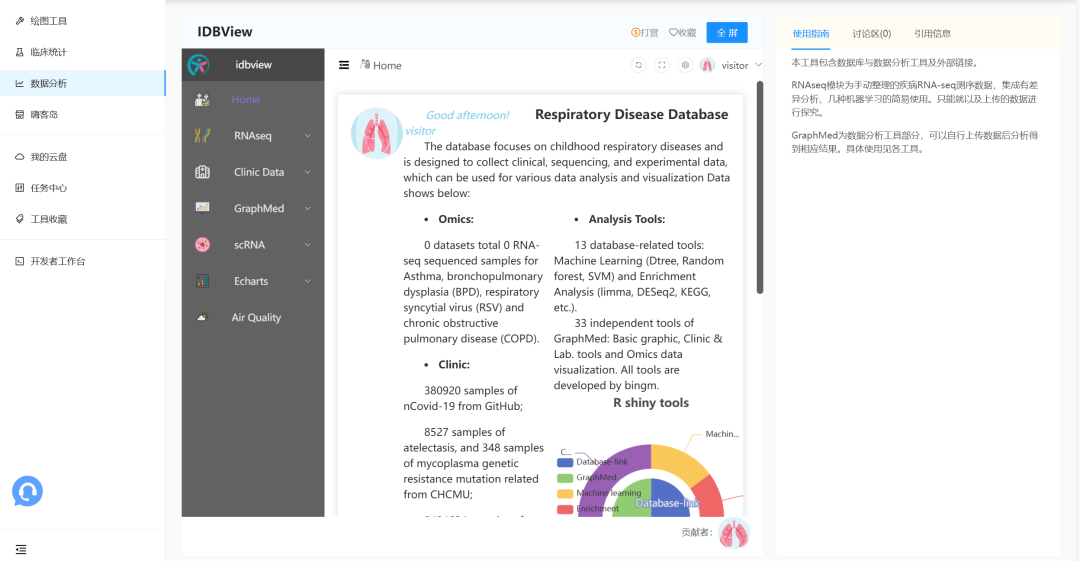Switch to the 讨论区(0) tab
This screenshot has width=1080, height=561.
871,33
